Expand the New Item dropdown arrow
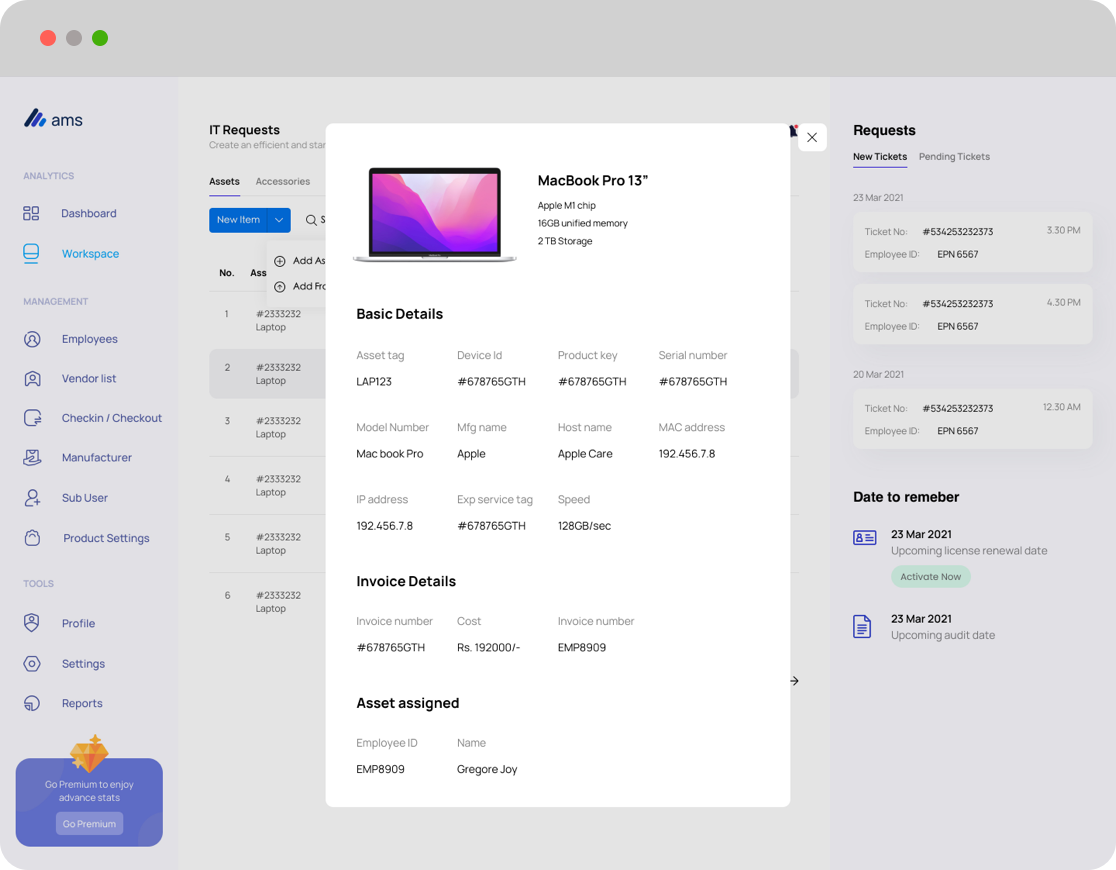The image size is (1116, 870). 279,220
